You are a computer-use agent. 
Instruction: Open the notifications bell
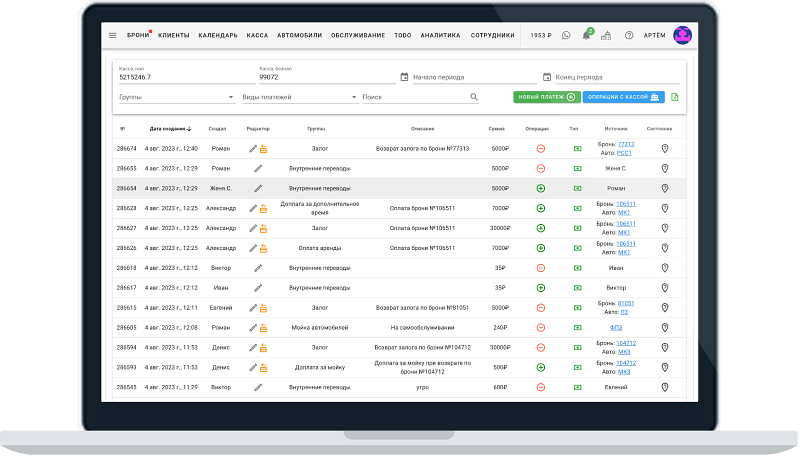(586, 35)
